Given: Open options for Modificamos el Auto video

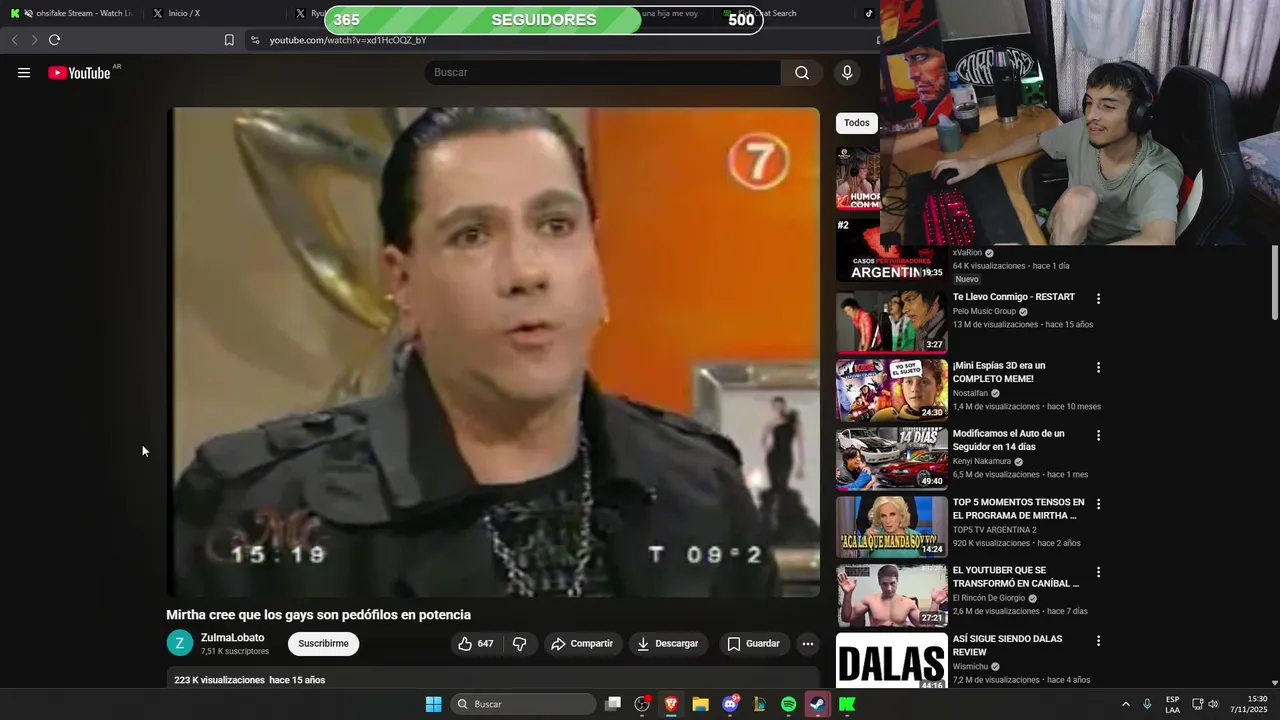Looking at the screenshot, I should pos(1098,436).
